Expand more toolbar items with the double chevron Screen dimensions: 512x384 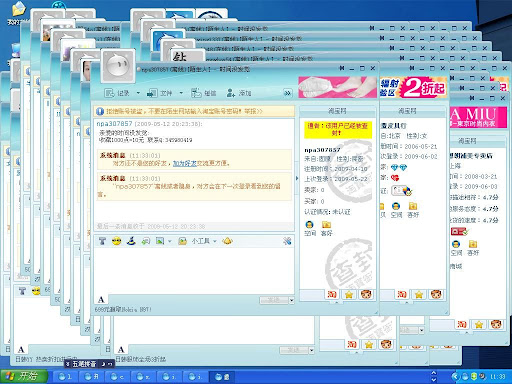pos(287,93)
